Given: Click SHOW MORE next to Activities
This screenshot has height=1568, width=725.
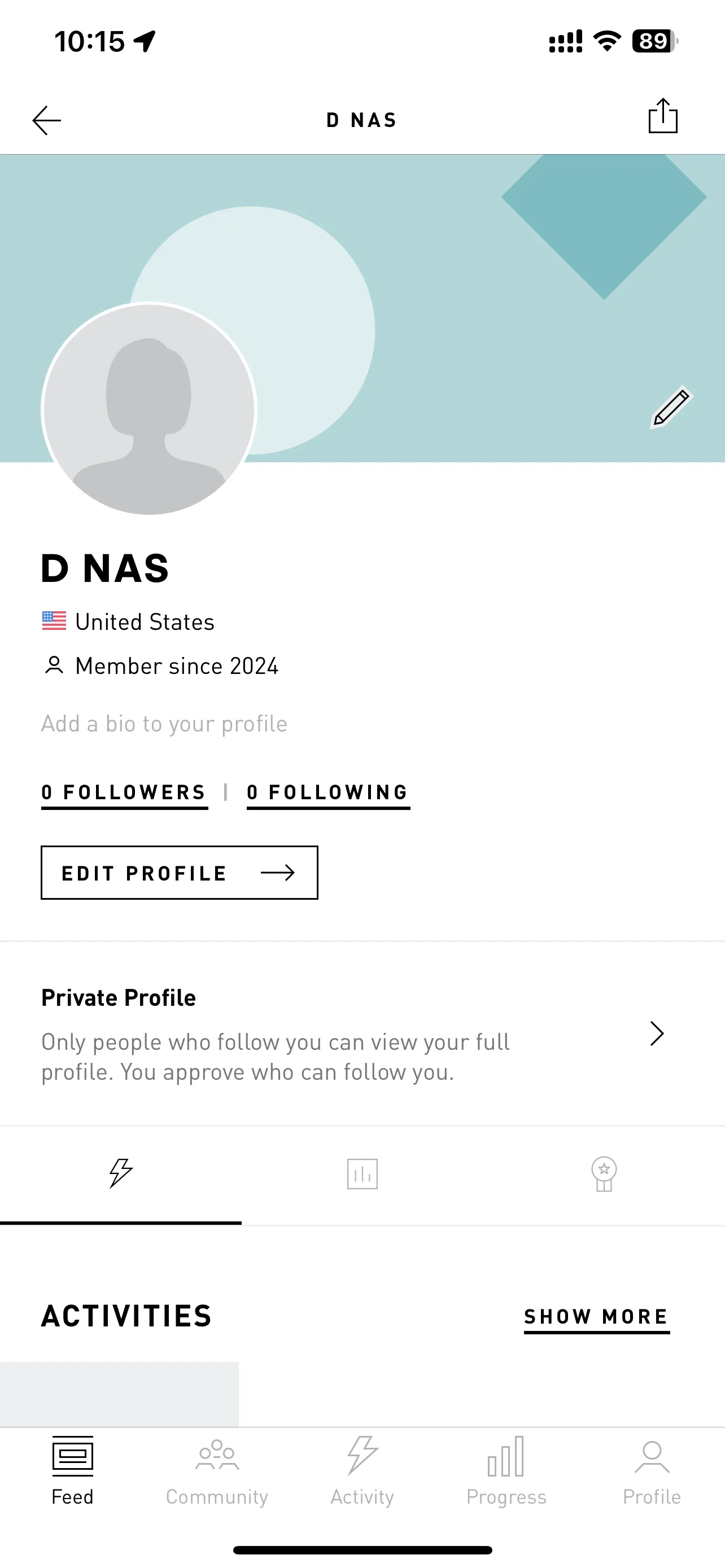Looking at the screenshot, I should coord(597,1318).
